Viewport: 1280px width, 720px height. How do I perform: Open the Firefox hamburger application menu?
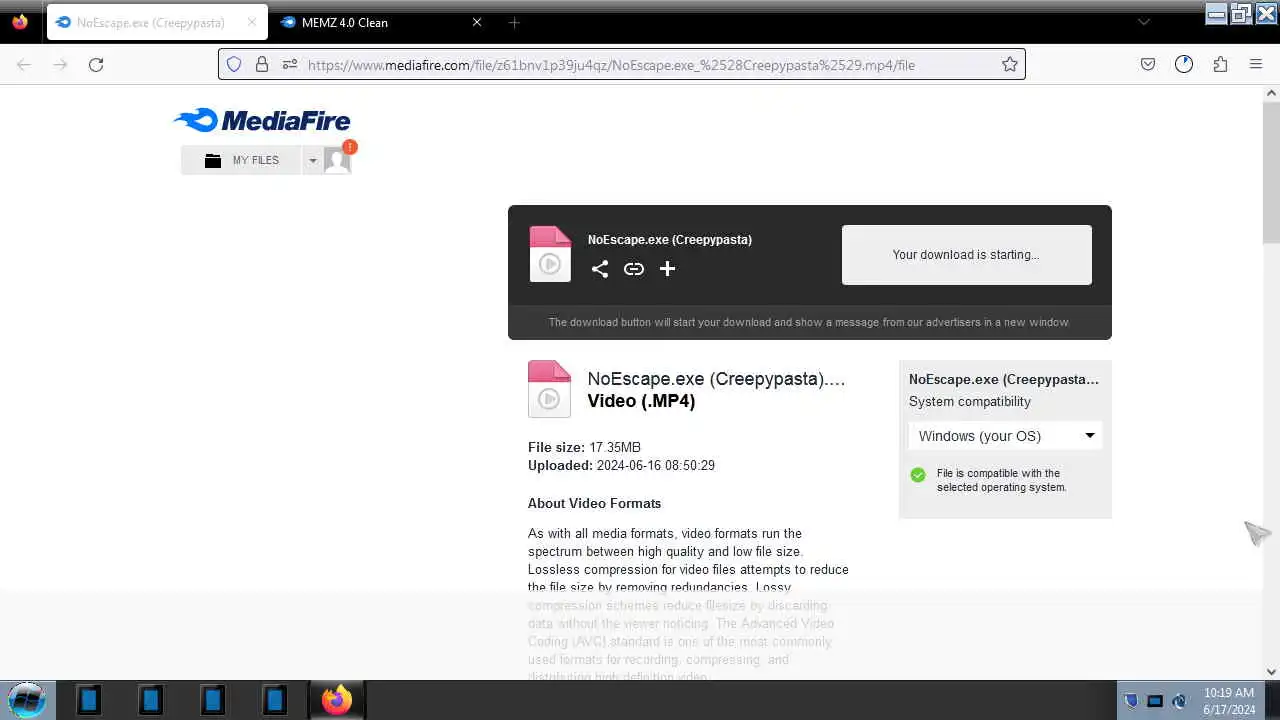1256,64
